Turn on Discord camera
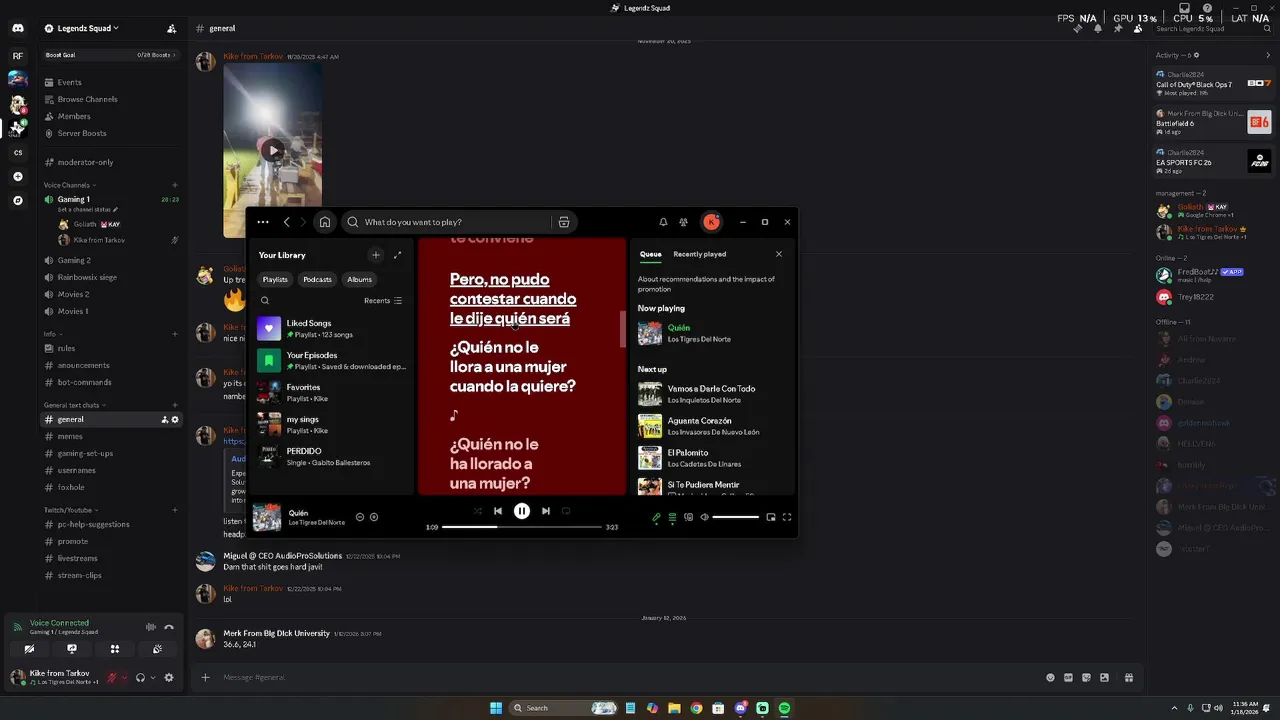Image resolution: width=1280 pixels, height=720 pixels. point(29,649)
